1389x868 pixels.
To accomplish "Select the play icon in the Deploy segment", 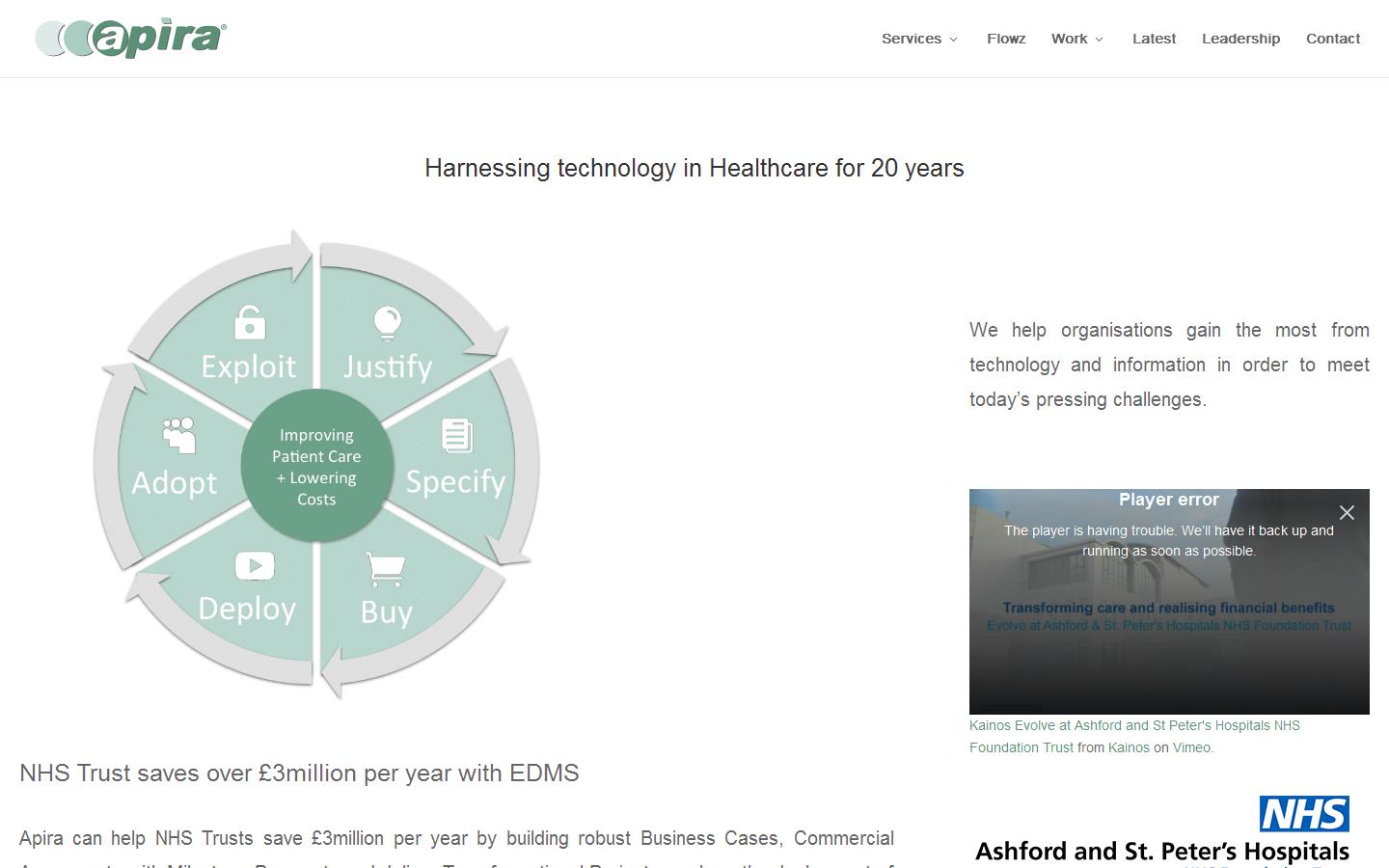I will (254, 566).
